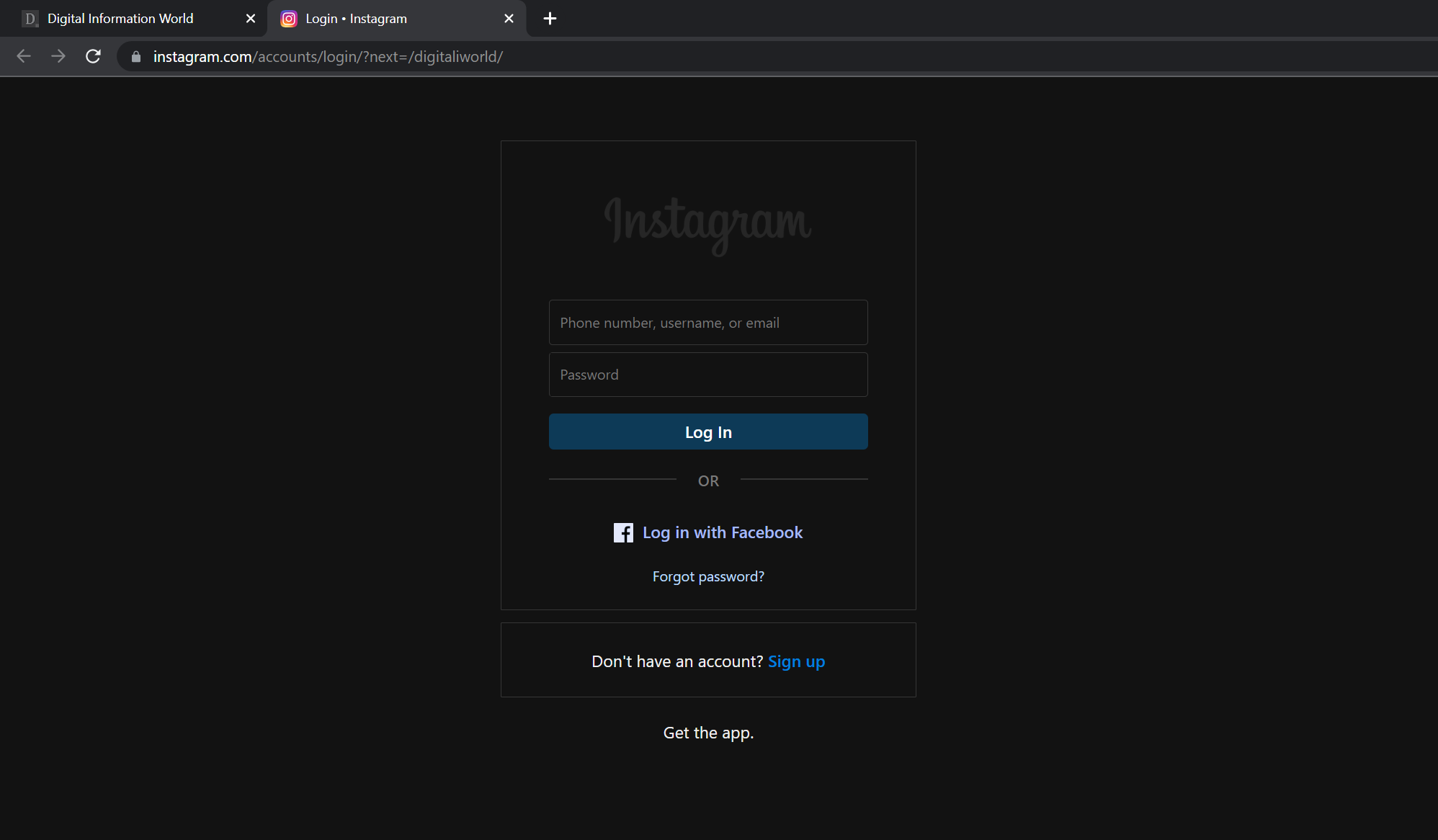Focus the Password field
The height and width of the screenshot is (840, 1438).
click(708, 375)
